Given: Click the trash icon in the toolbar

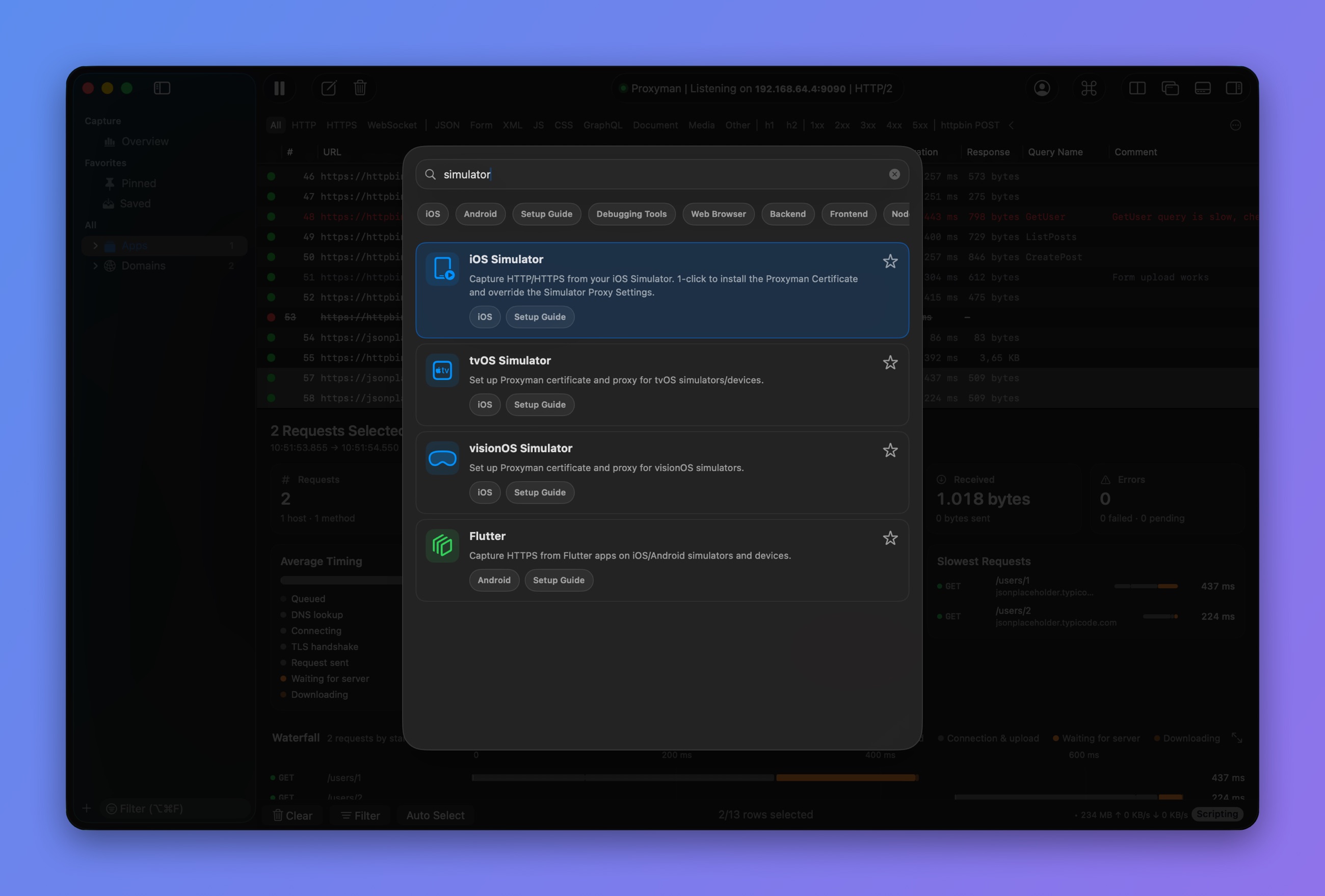Looking at the screenshot, I should click(x=360, y=88).
